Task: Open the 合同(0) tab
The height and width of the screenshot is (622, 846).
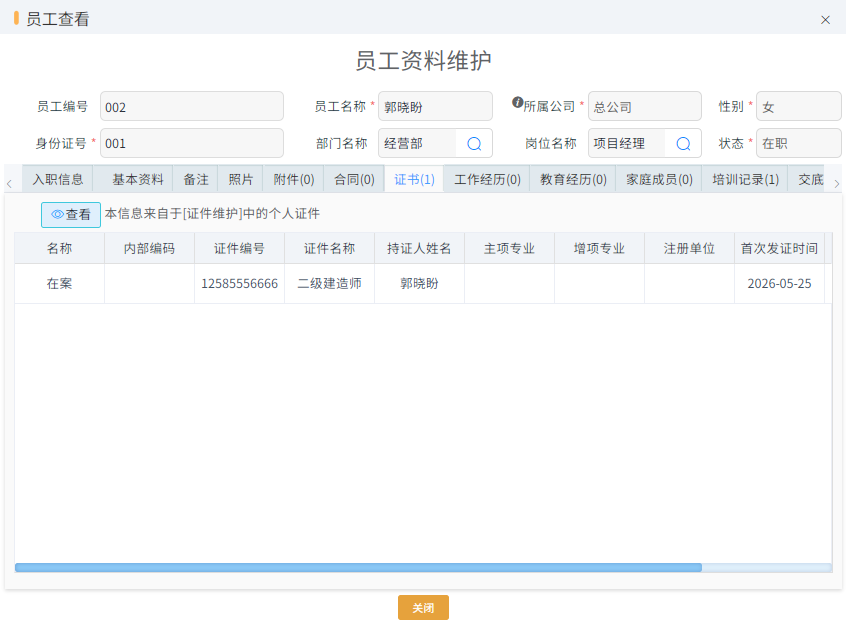Action: 354,179
